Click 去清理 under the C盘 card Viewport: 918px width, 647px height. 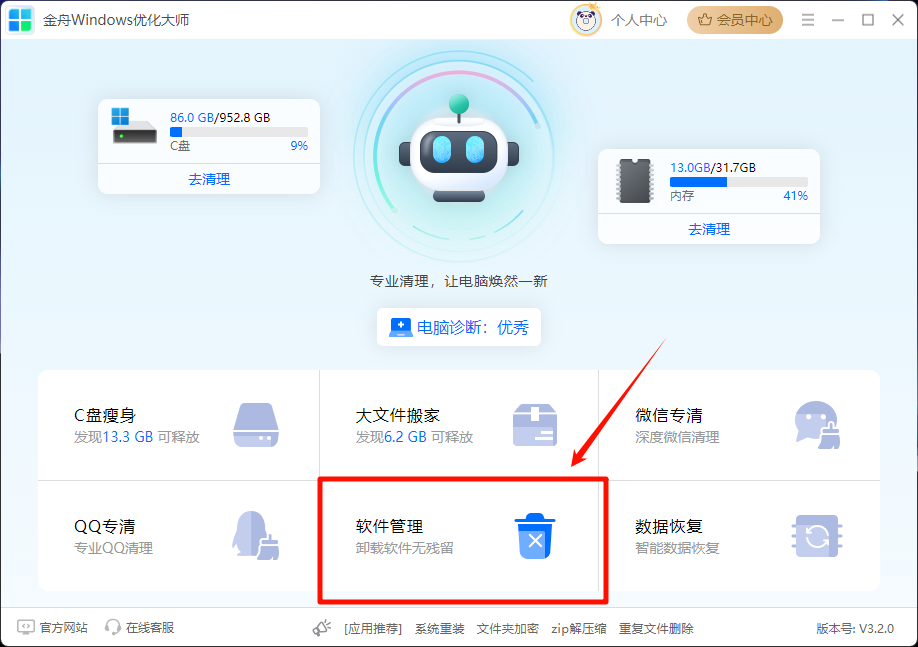click(209, 179)
